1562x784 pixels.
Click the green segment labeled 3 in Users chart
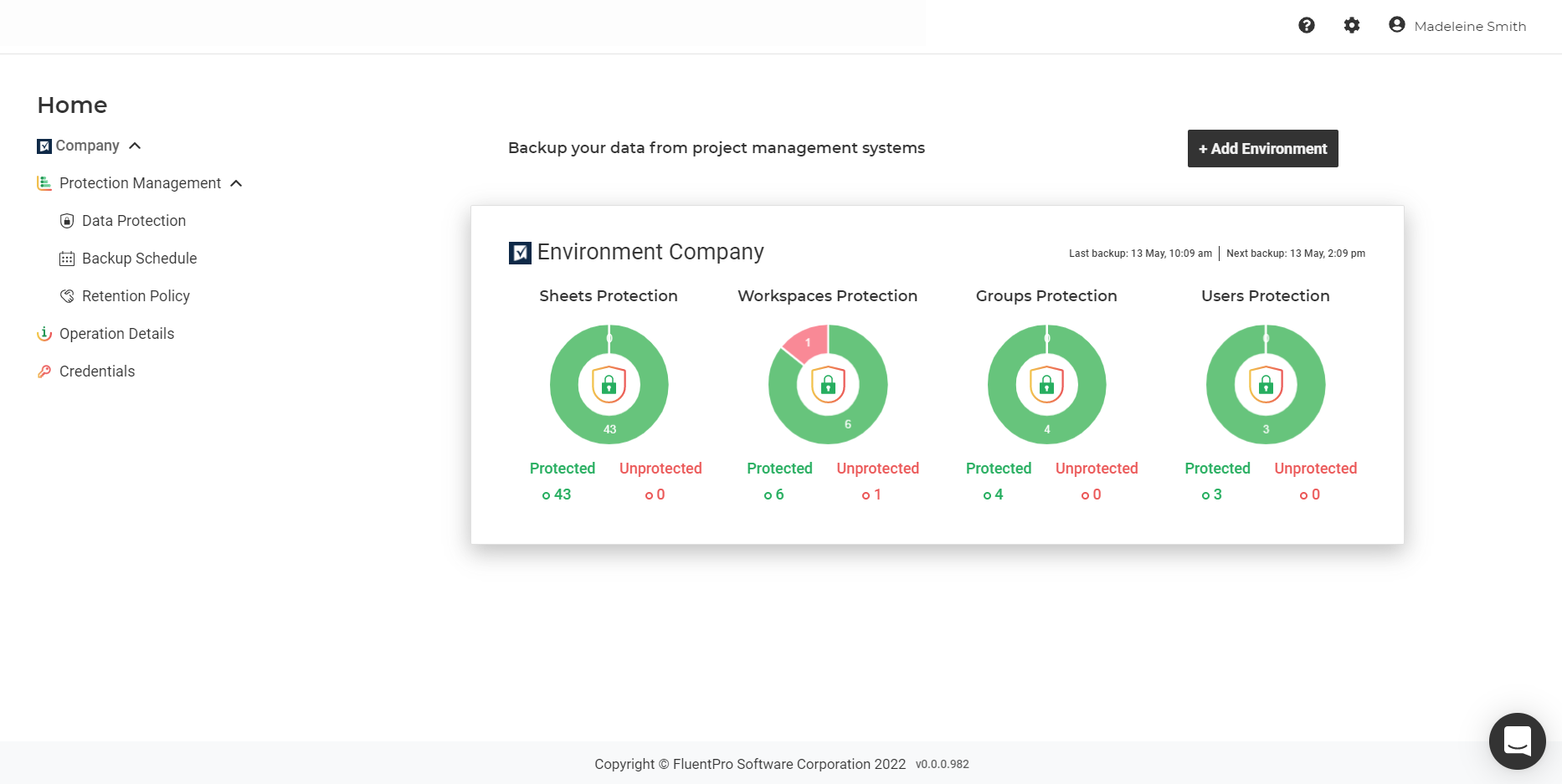coord(1266,429)
